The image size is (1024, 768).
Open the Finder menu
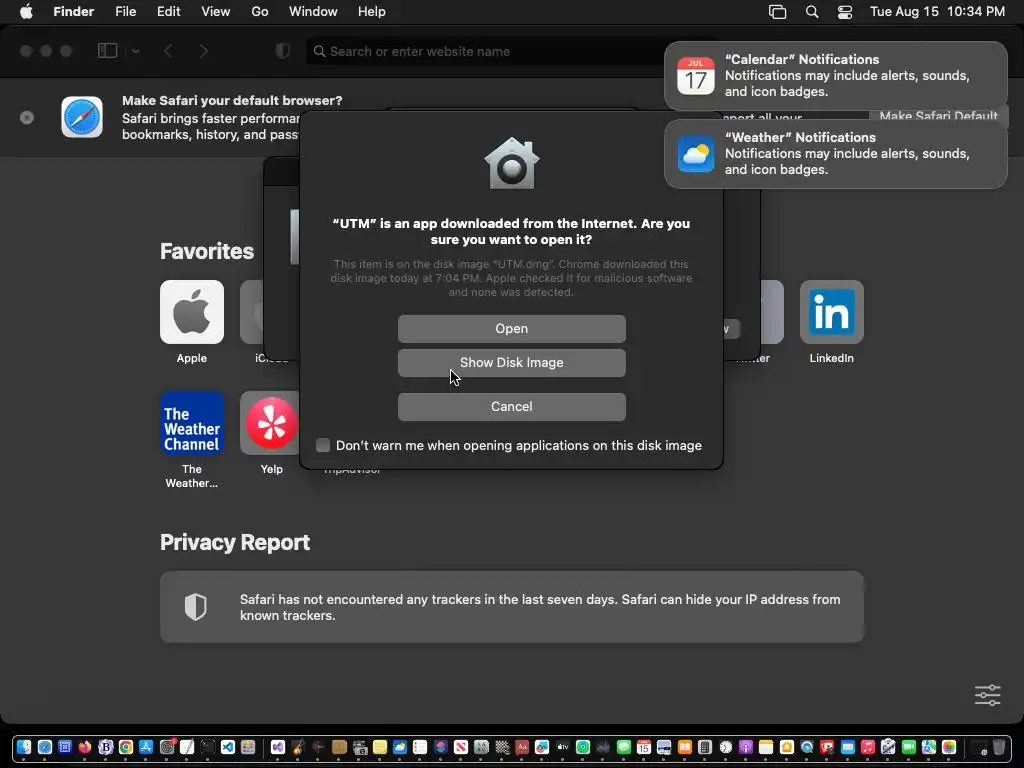tap(74, 12)
